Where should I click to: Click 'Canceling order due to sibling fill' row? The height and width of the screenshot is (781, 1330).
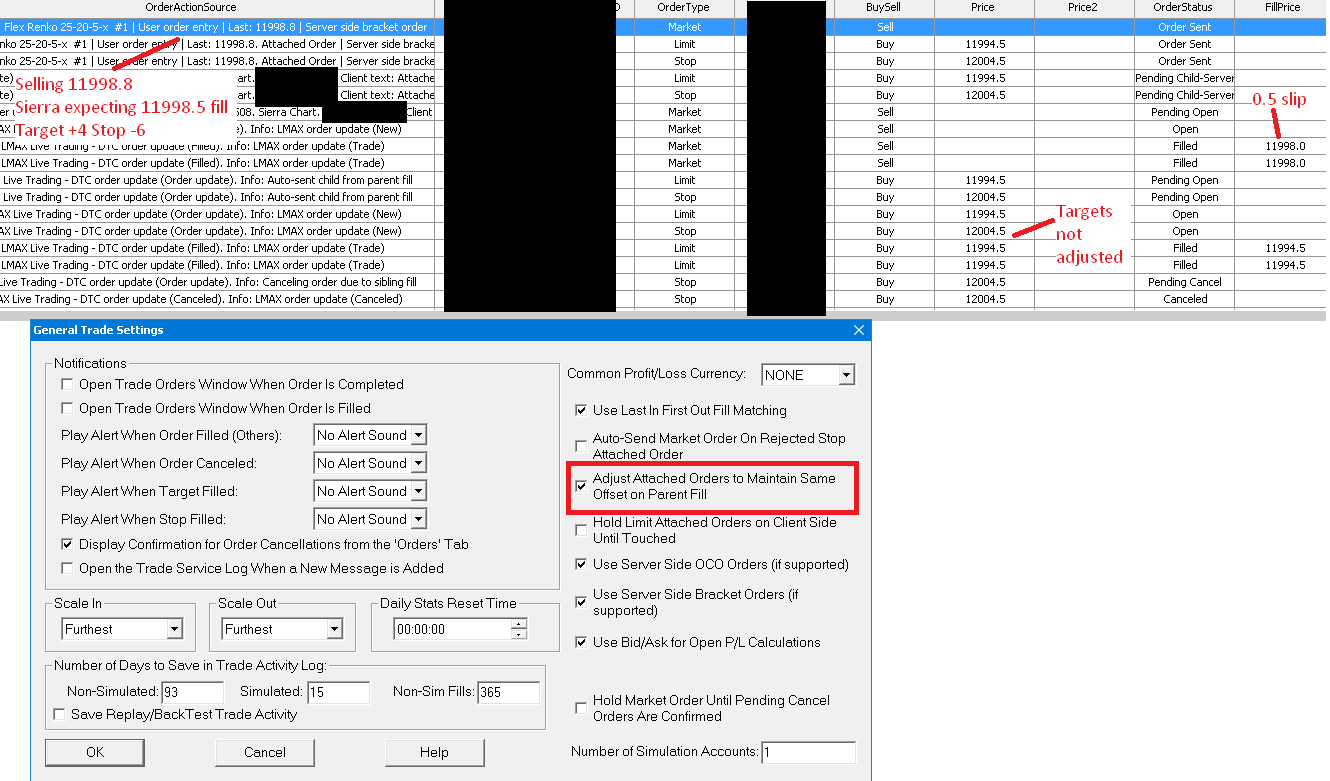665,282
